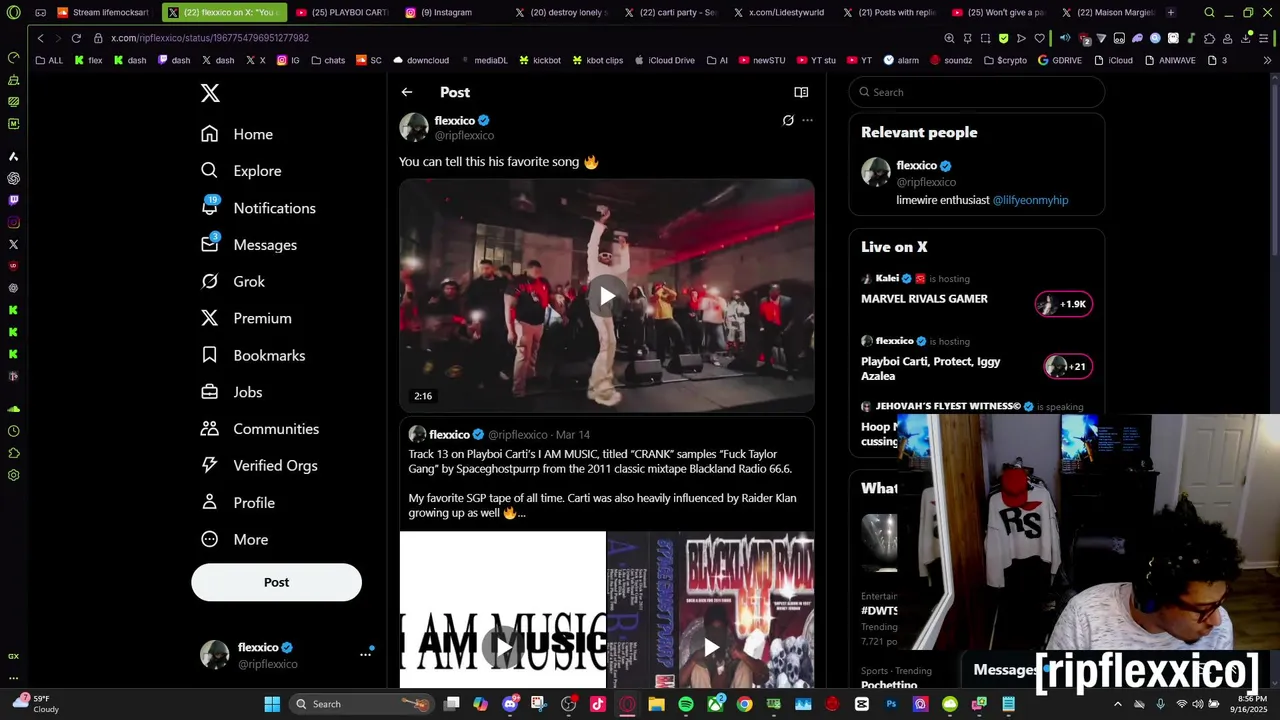Play the I AM MUSIC quoted video
Viewport: 1280px width, 720px height.
(503, 647)
